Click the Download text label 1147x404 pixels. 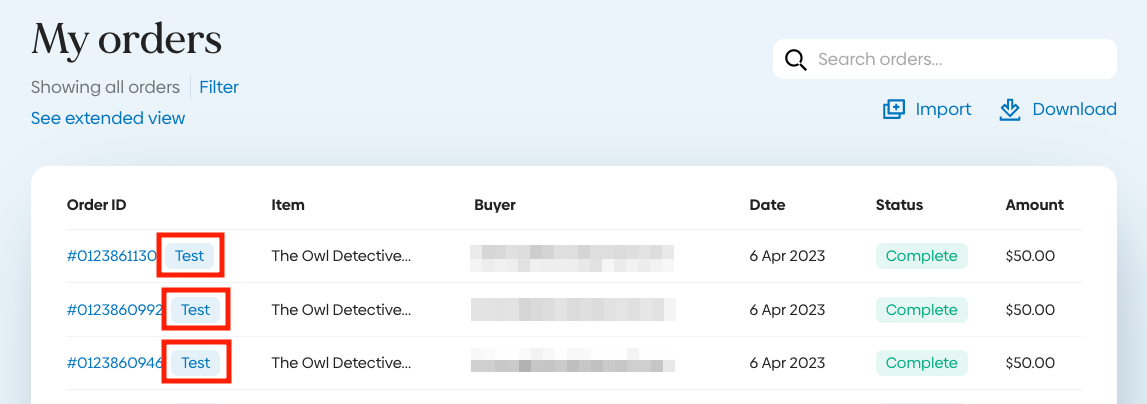1074,109
